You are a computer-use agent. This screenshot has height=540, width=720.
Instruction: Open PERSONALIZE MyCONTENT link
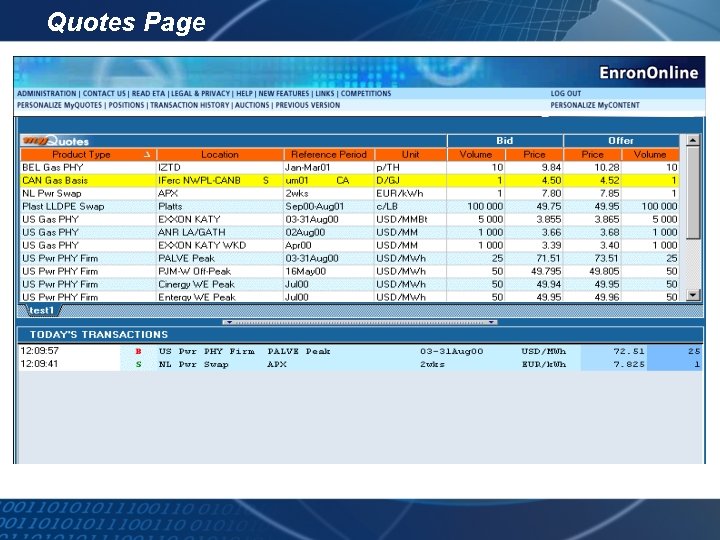595,105
